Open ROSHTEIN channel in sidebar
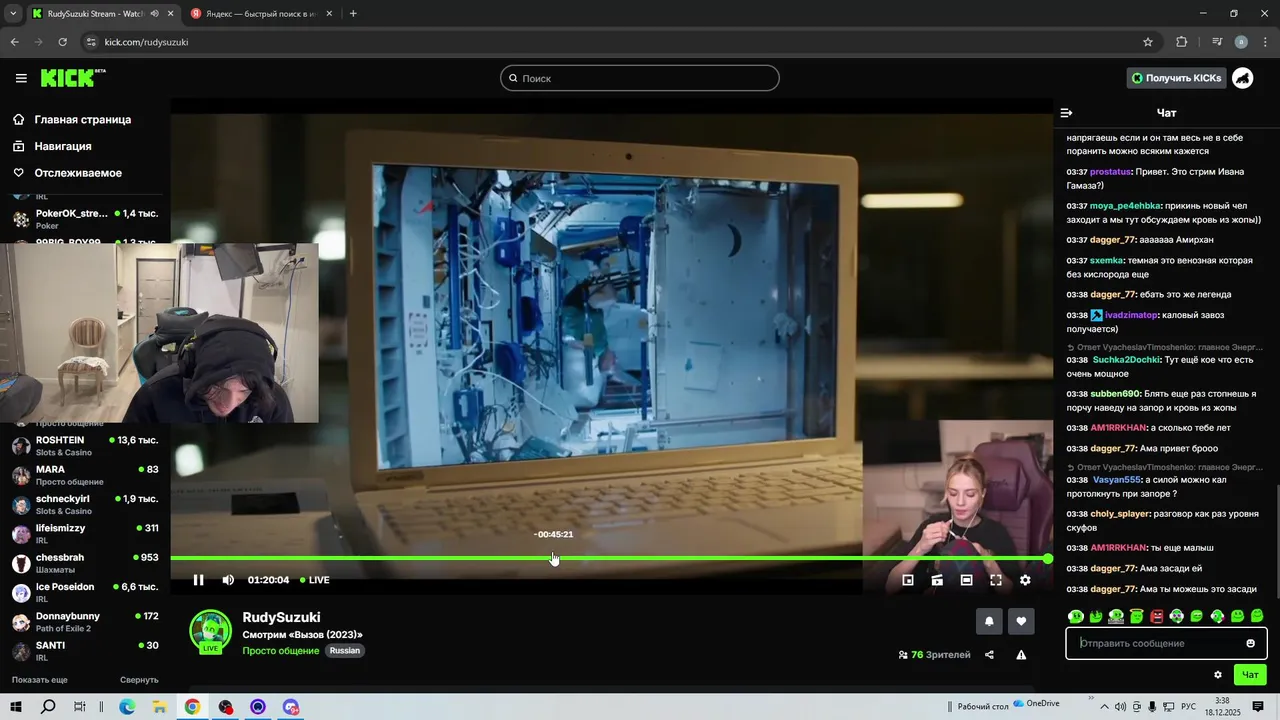 tap(85, 446)
